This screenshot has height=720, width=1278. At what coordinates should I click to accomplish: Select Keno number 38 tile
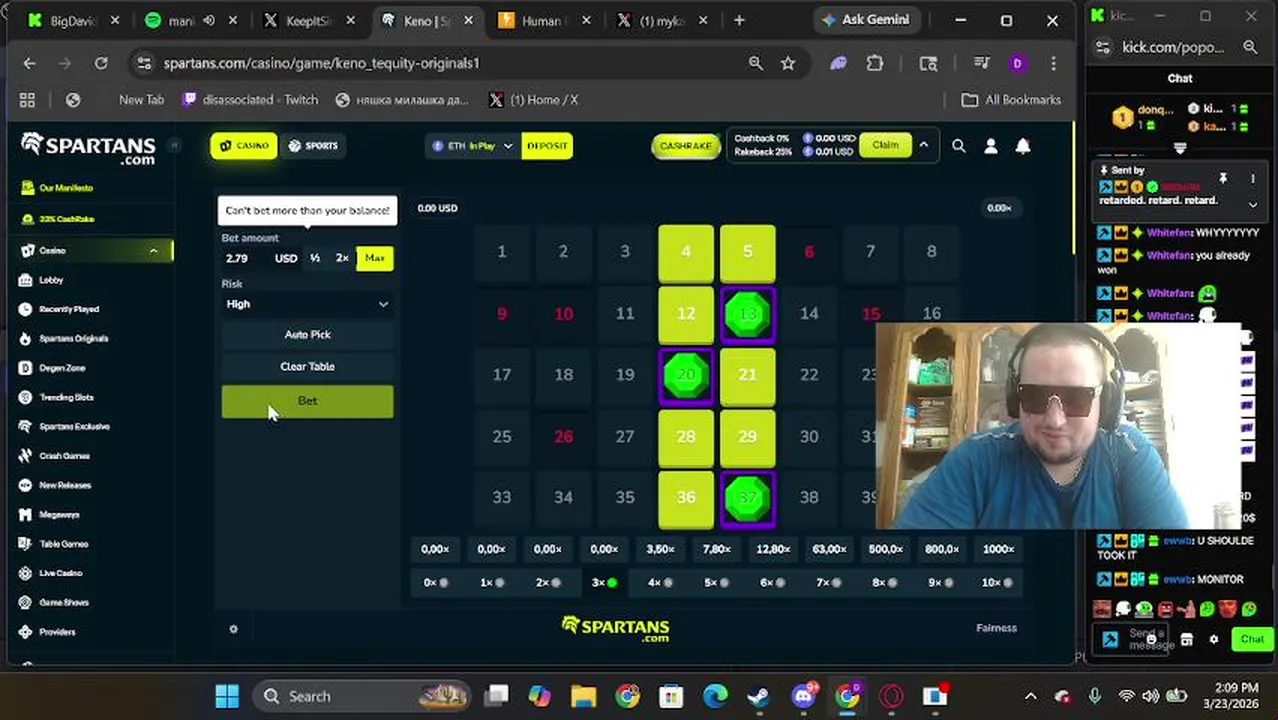tap(809, 498)
